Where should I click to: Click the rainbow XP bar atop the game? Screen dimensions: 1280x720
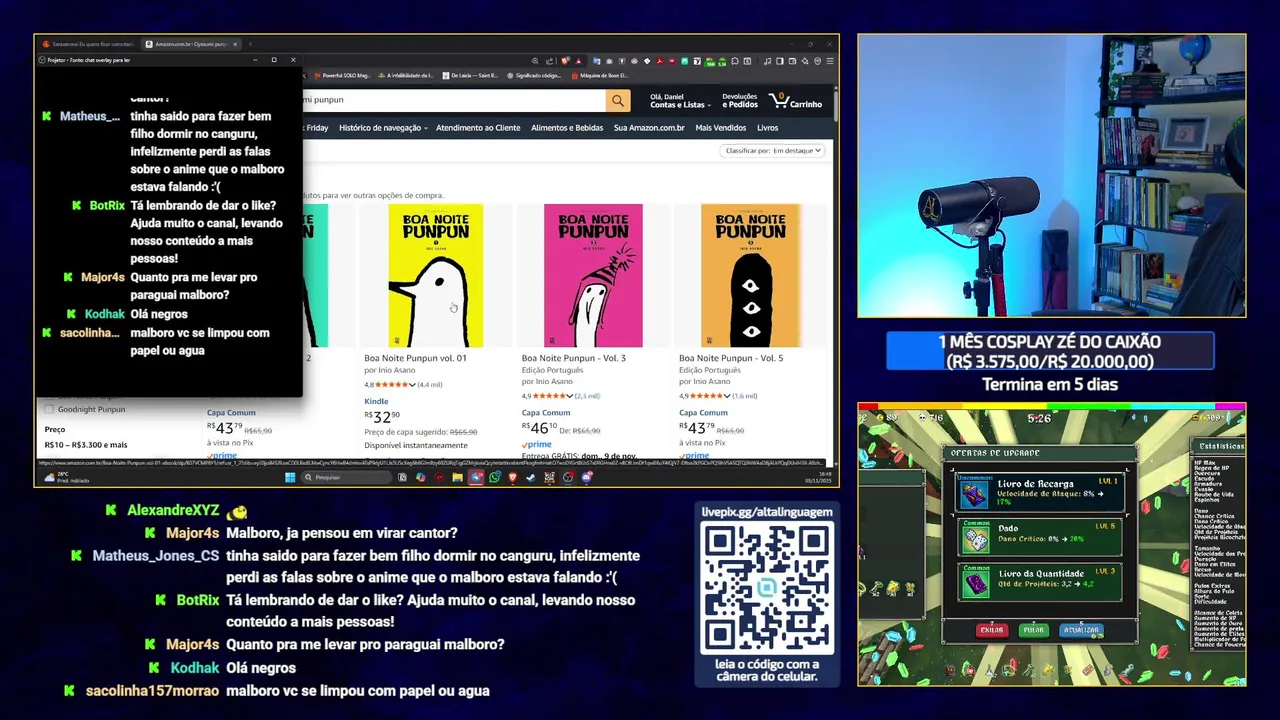(1052, 406)
